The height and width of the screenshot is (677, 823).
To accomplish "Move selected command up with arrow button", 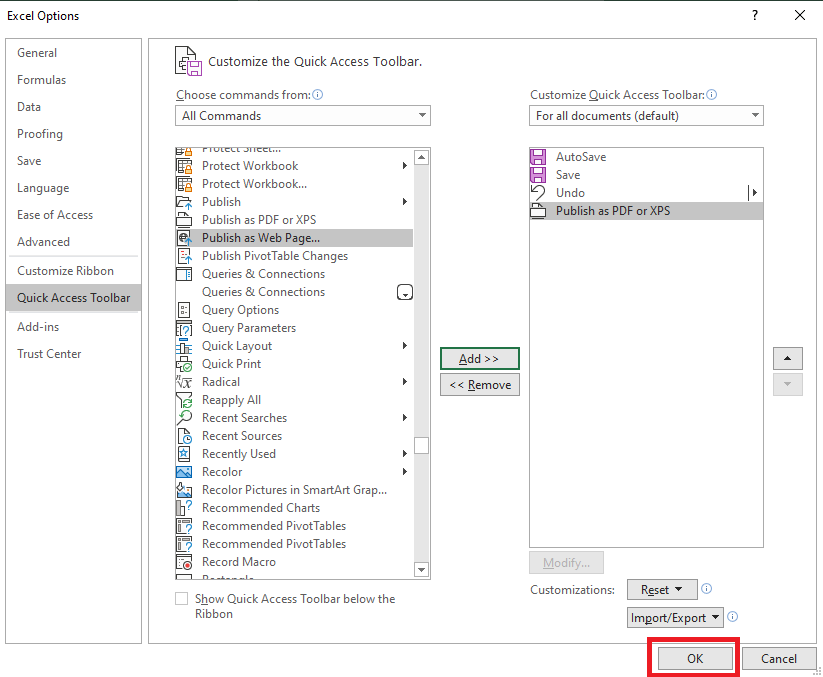I will pyautogui.click(x=787, y=358).
